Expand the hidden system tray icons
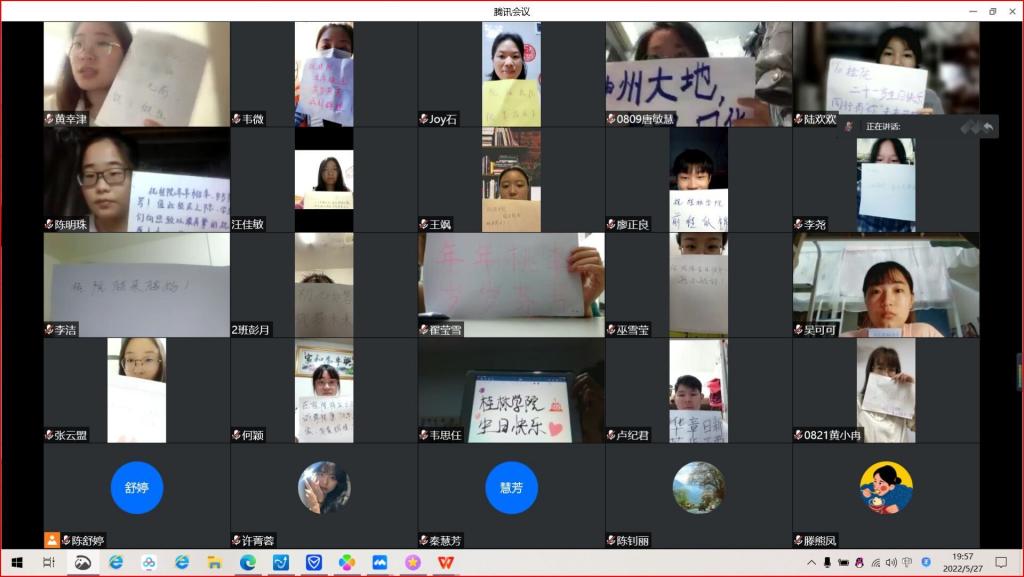1024x577 pixels. (812, 563)
